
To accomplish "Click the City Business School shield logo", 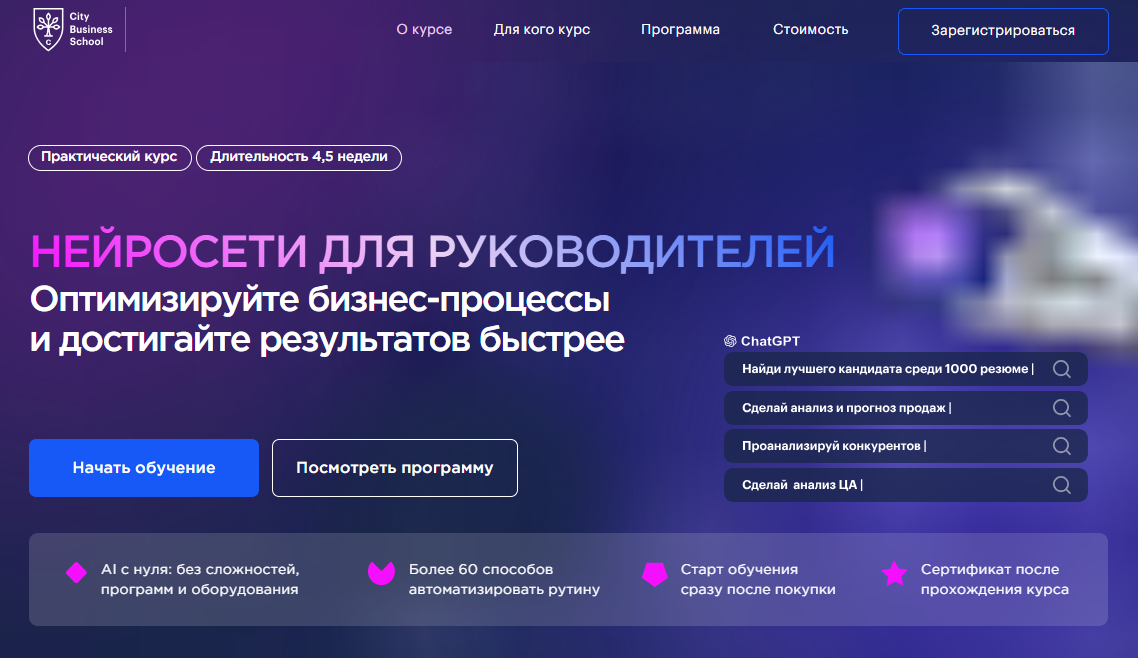I will click(49, 30).
